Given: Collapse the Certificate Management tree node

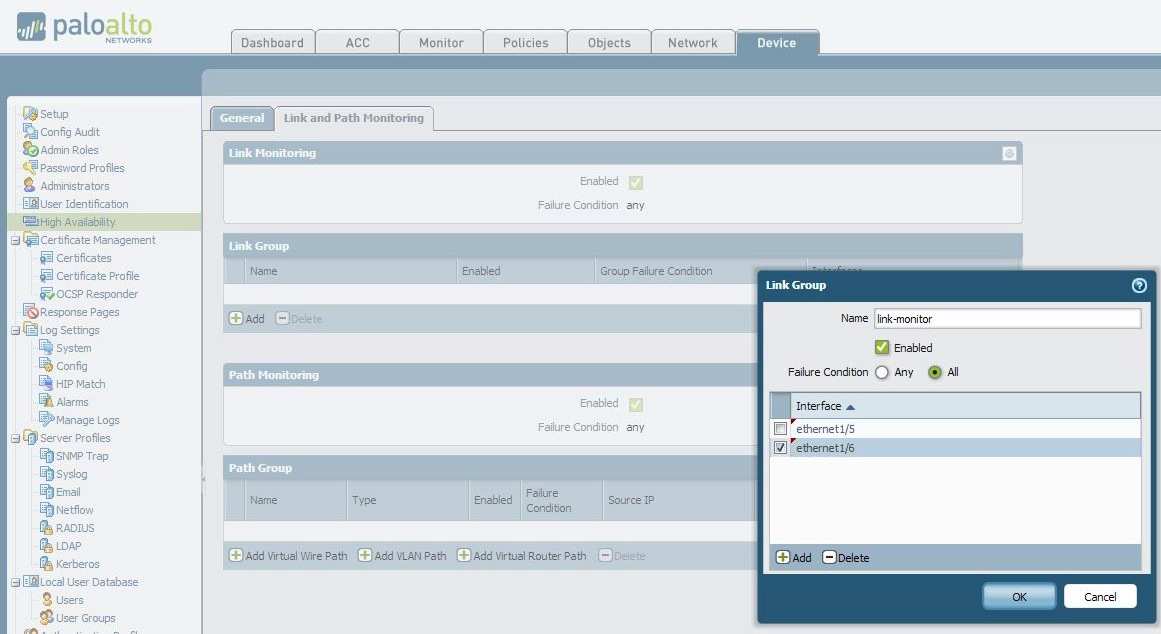Looking at the screenshot, I should pyautogui.click(x=15, y=240).
